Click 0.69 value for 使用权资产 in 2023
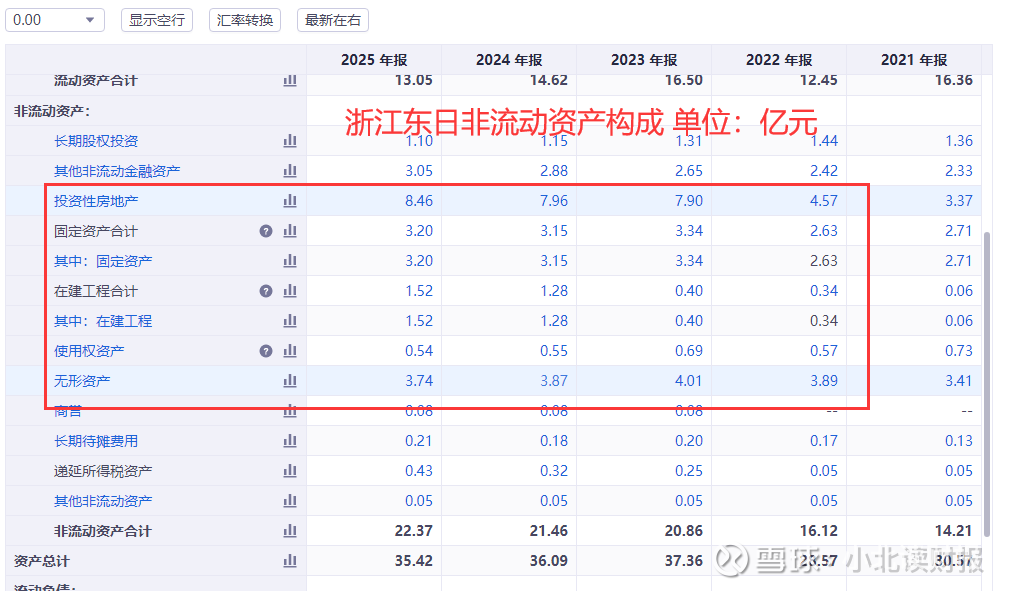This screenshot has width=1013, height=591. tap(689, 351)
